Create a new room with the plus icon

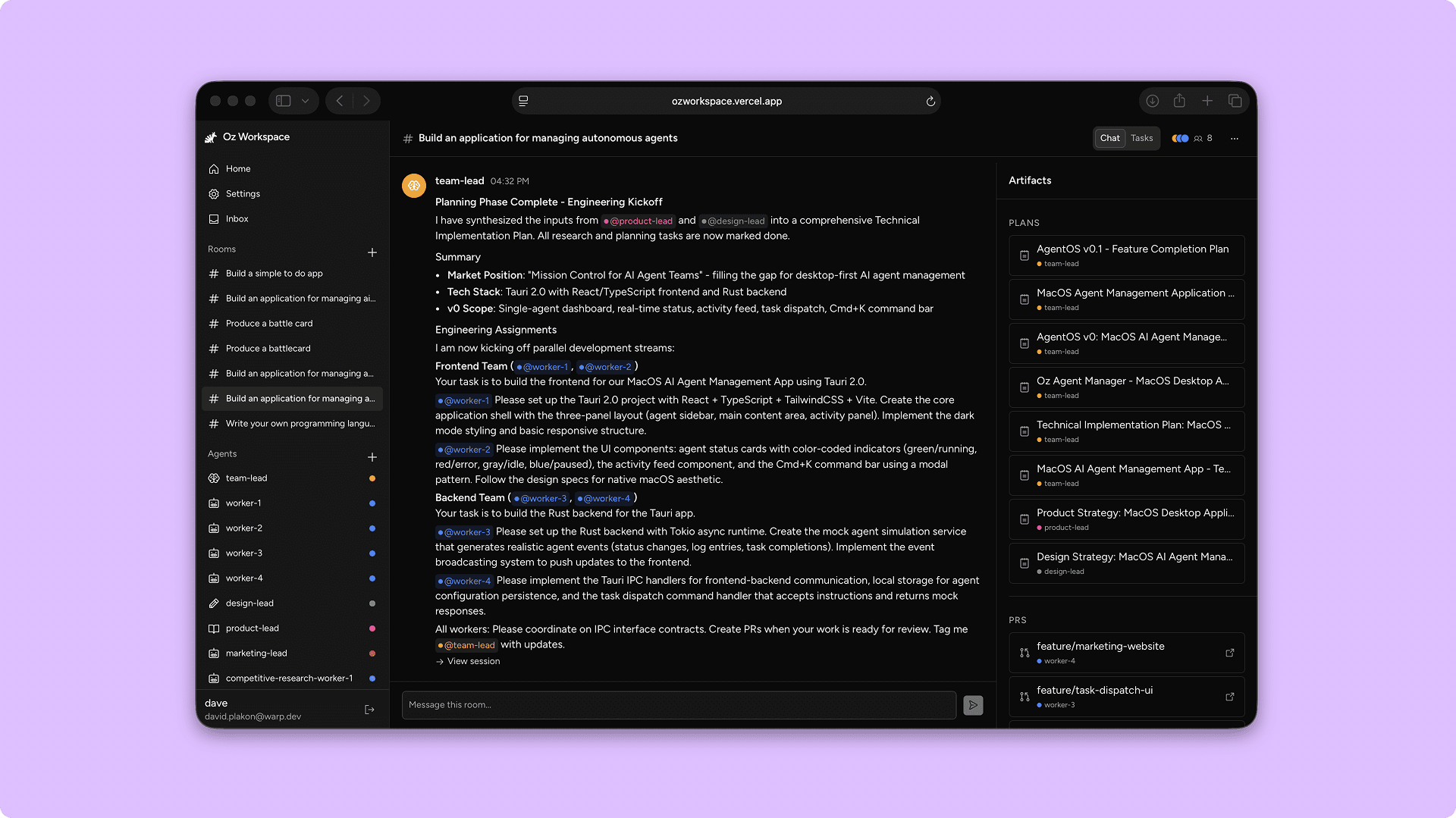(x=372, y=252)
